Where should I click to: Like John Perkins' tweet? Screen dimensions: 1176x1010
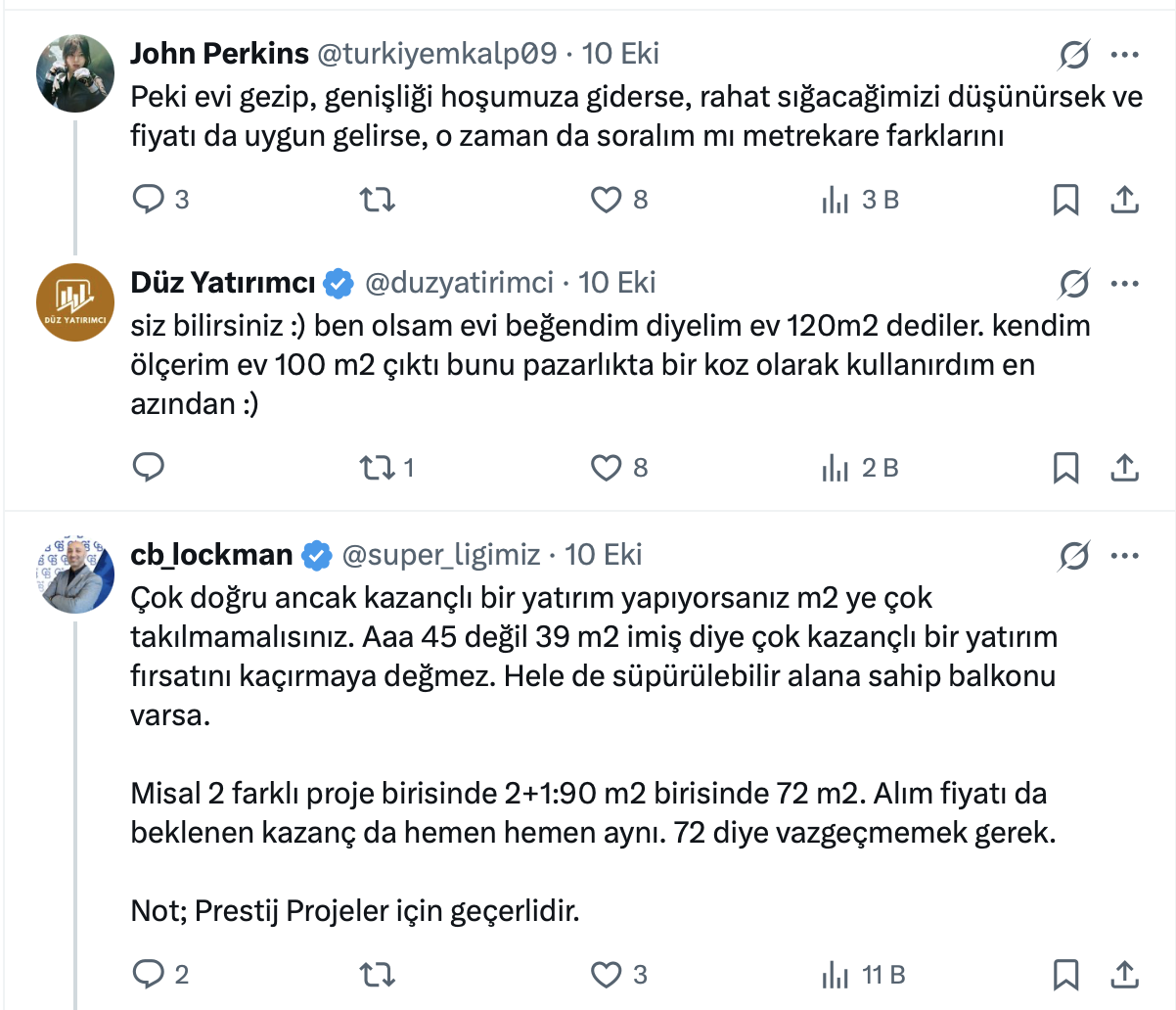pos(607,200)
